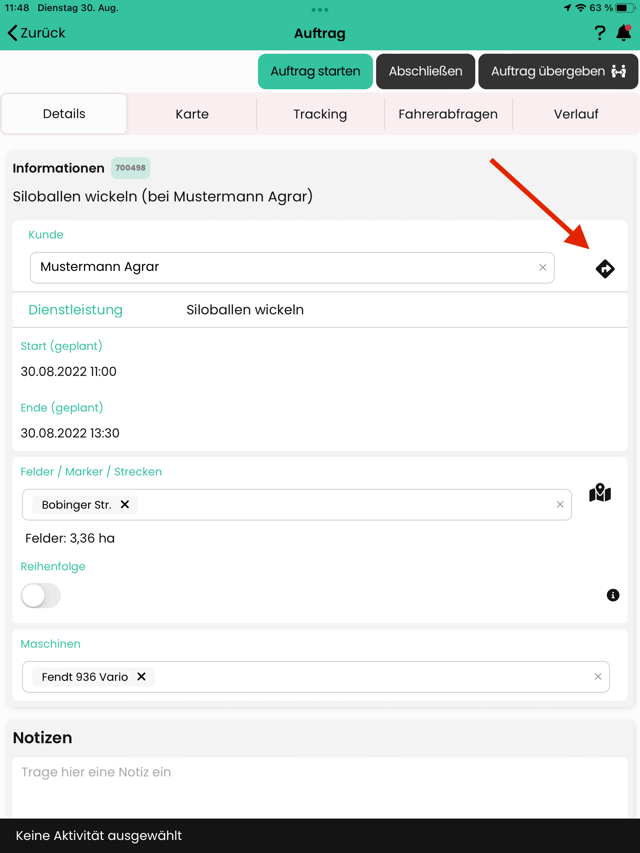This screenshot has height=853, width=640.
Task: Open the Kunde selection field
Action: [292, 268]
